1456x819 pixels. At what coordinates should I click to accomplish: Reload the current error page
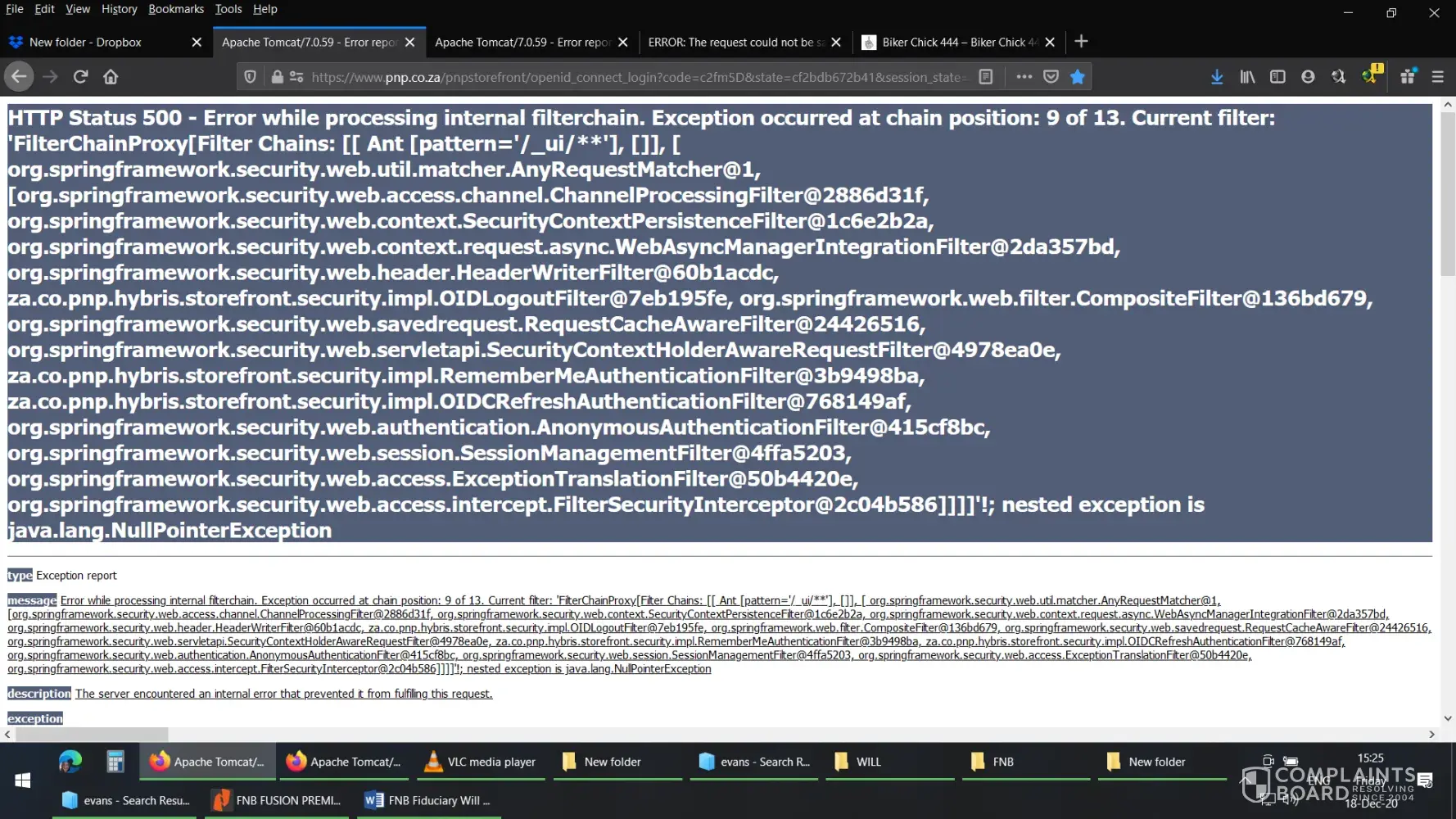pyautogui.click(x=80, y=77)
